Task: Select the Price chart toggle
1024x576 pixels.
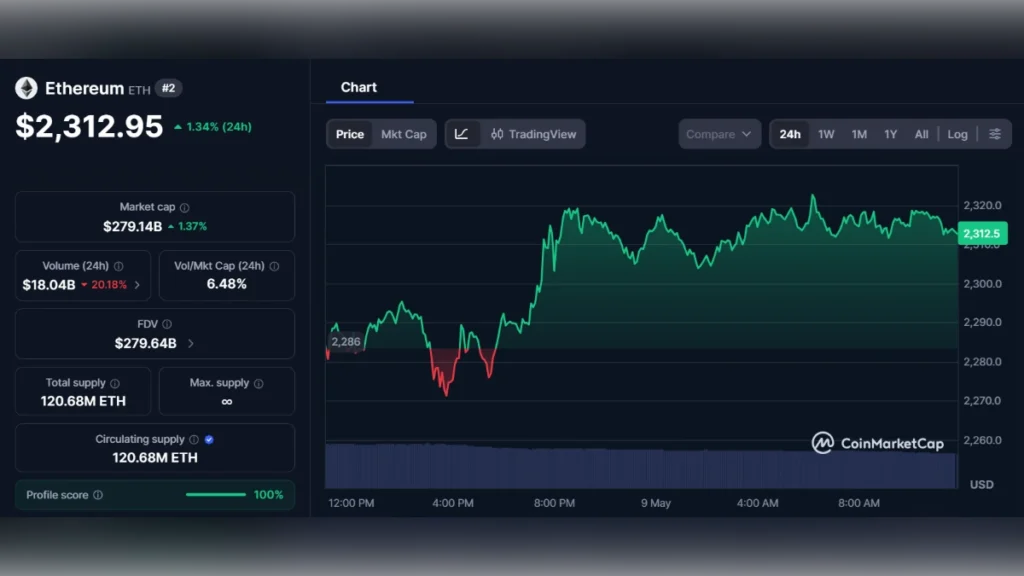Action: pos(350,135)
